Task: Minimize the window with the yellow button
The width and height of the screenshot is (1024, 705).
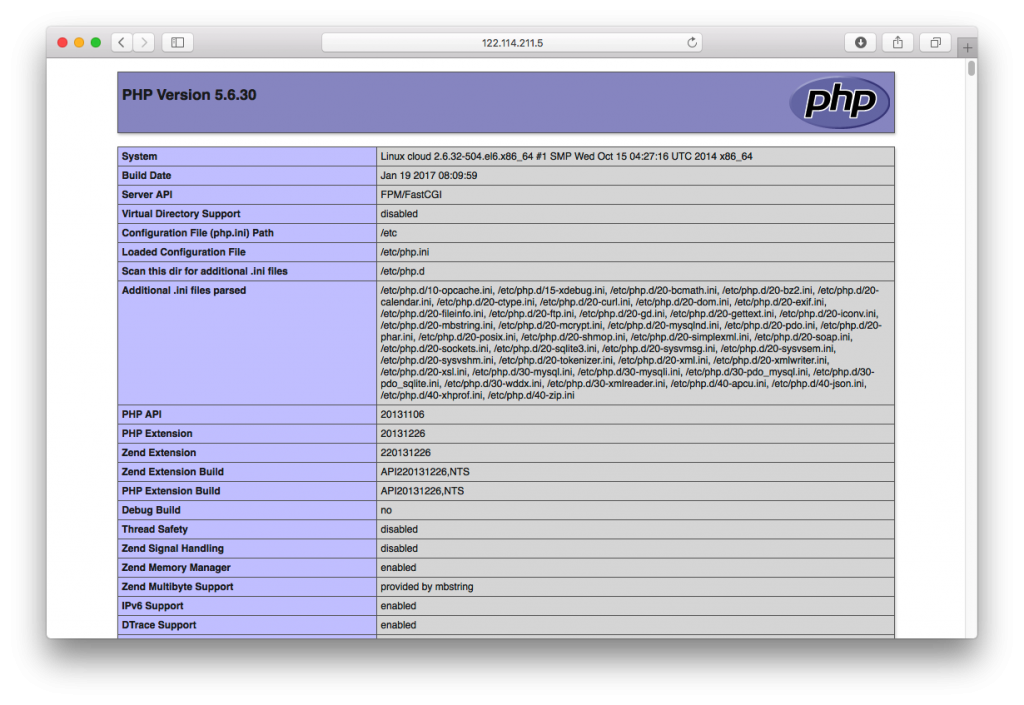Action: click(x=79, y=42)
